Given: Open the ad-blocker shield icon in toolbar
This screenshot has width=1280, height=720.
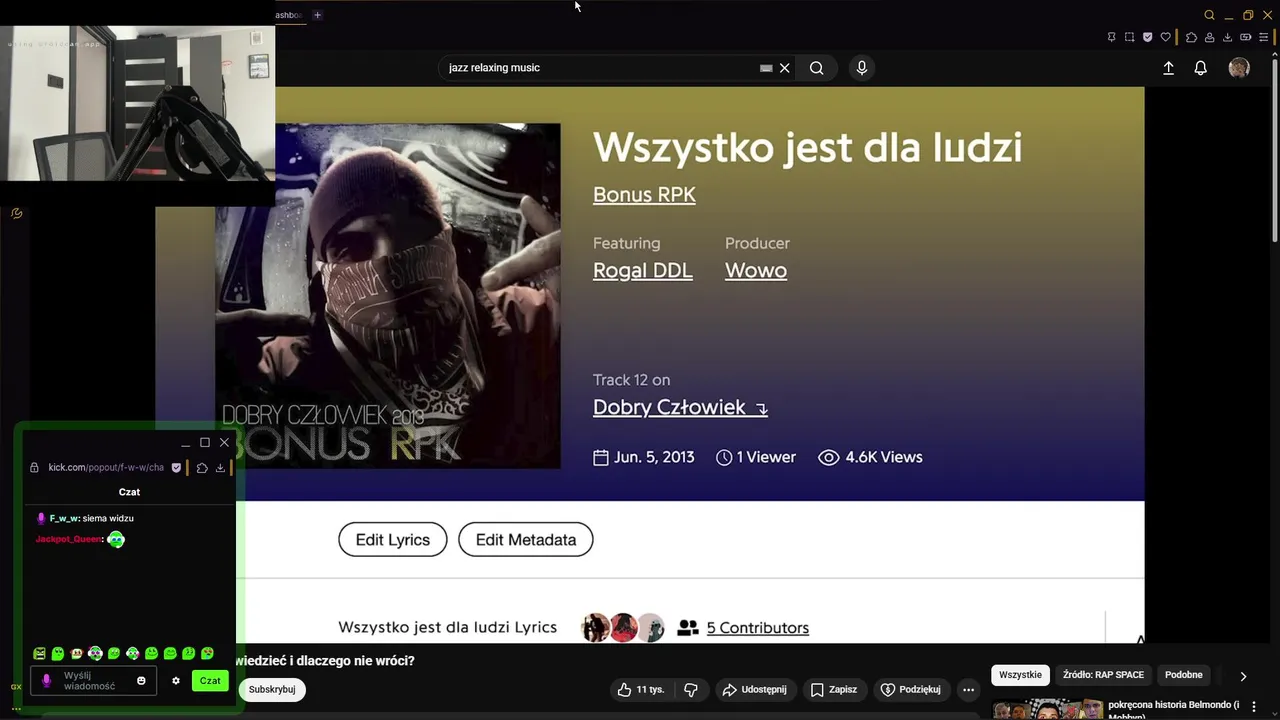Looking at the screenshot, I should click(x=1148, y=37).
